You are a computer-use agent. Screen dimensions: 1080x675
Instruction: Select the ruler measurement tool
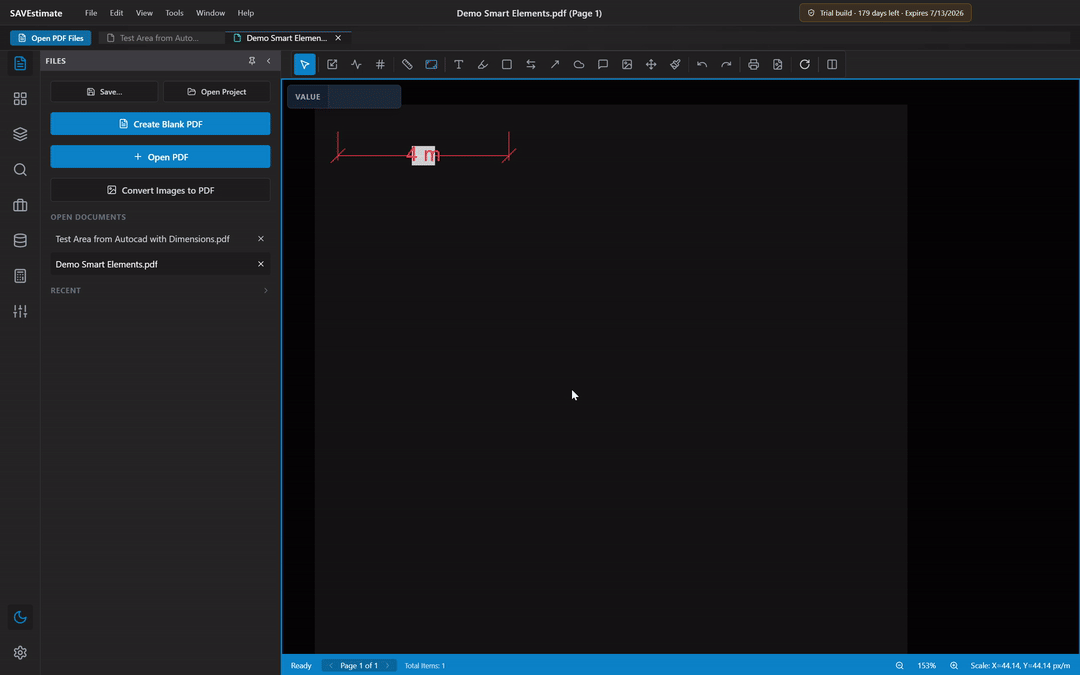coord(407,64)
